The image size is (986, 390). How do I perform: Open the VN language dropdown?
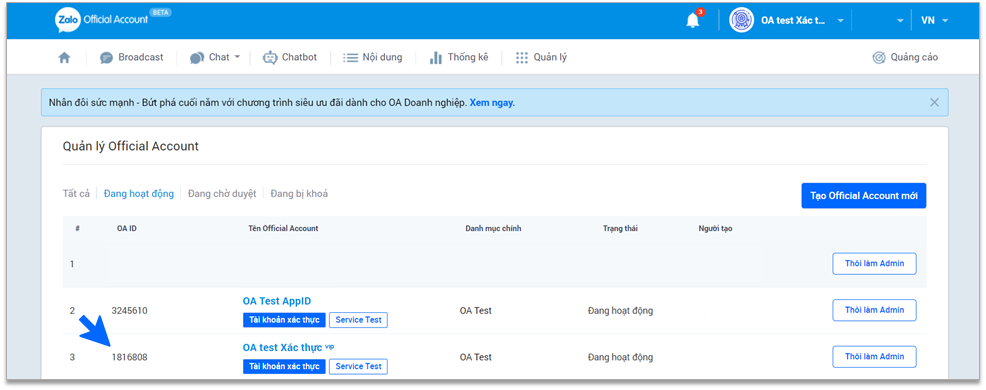coord(934,20)
